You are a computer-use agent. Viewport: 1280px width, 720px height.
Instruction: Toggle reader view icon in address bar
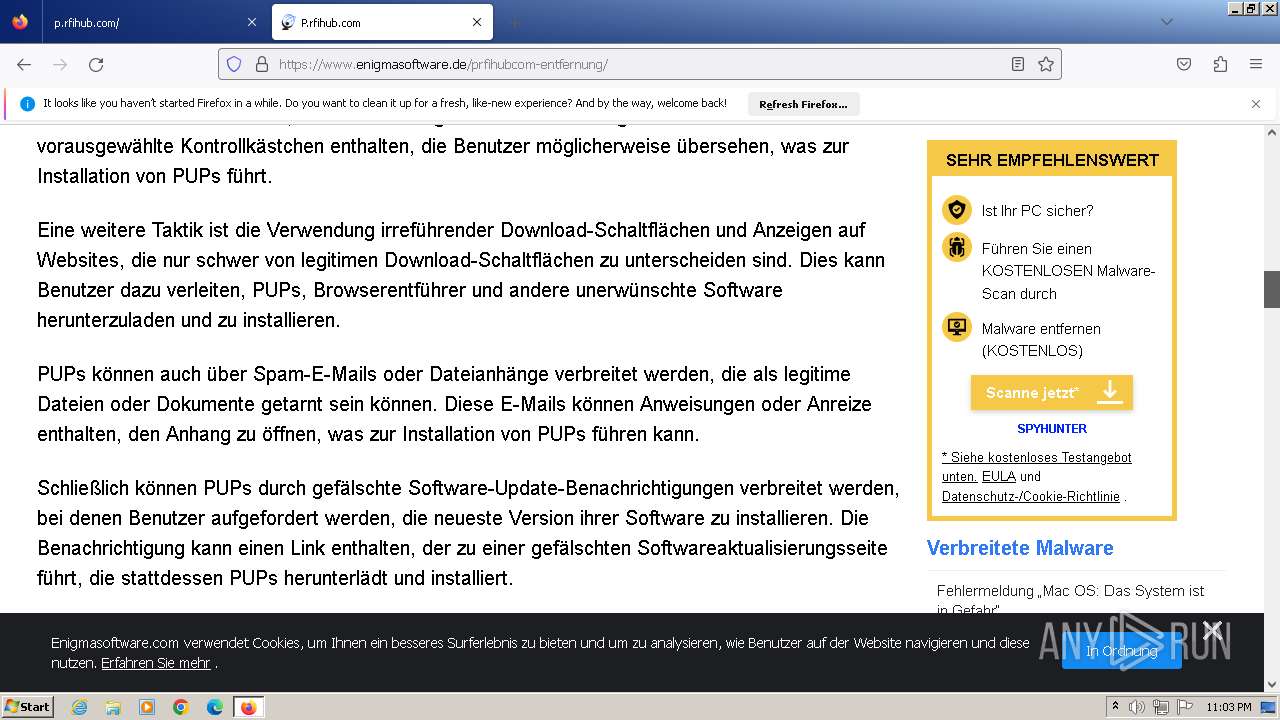click(x=1018, y=64)
